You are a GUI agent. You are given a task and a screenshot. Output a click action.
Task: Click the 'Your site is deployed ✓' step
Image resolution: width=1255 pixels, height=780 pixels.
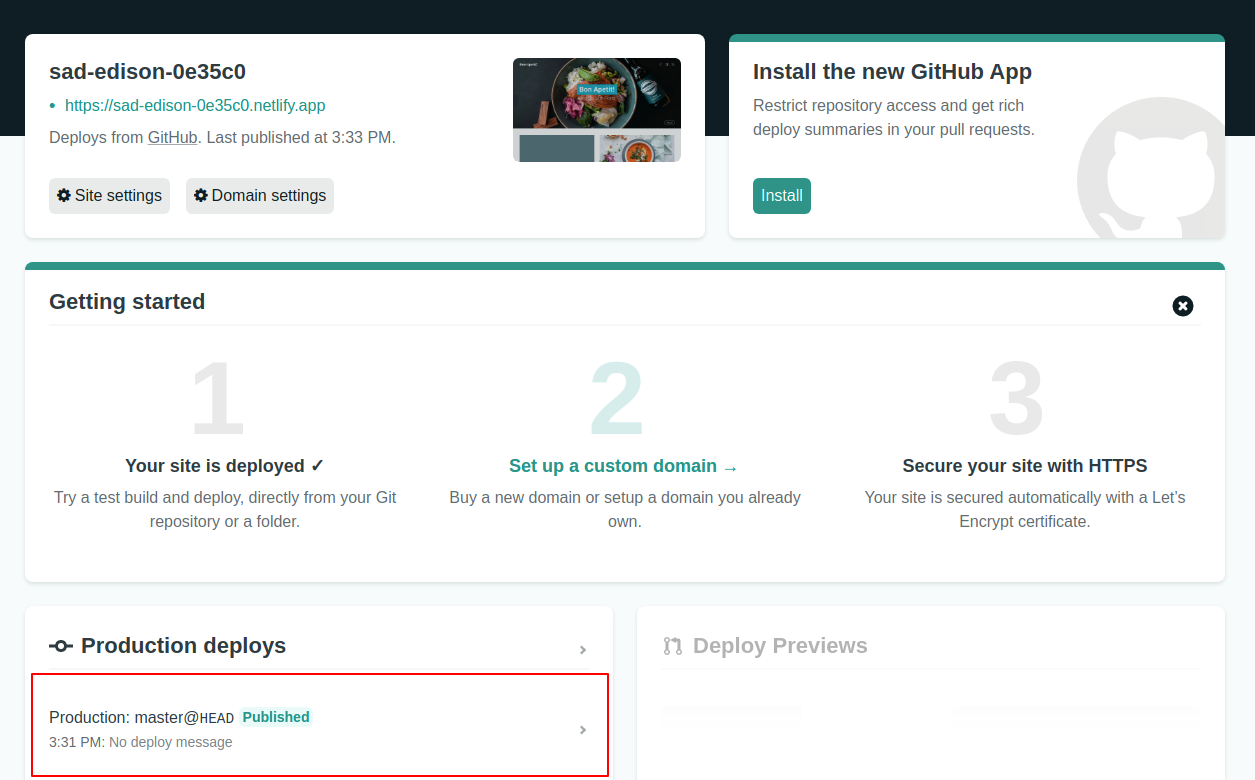[225, 466]
